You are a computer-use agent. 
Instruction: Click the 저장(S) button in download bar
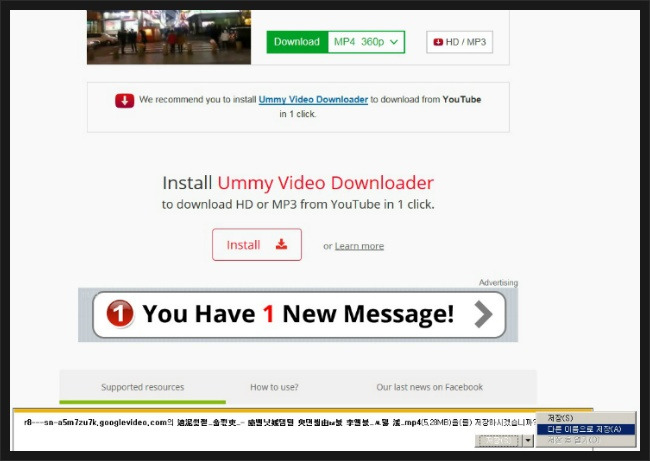click(x=499, y=440)
